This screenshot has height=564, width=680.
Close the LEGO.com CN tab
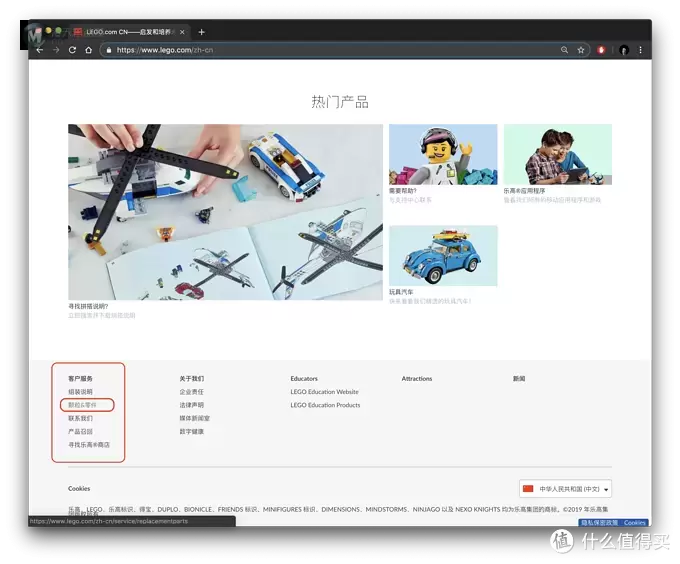coord(182,32)
